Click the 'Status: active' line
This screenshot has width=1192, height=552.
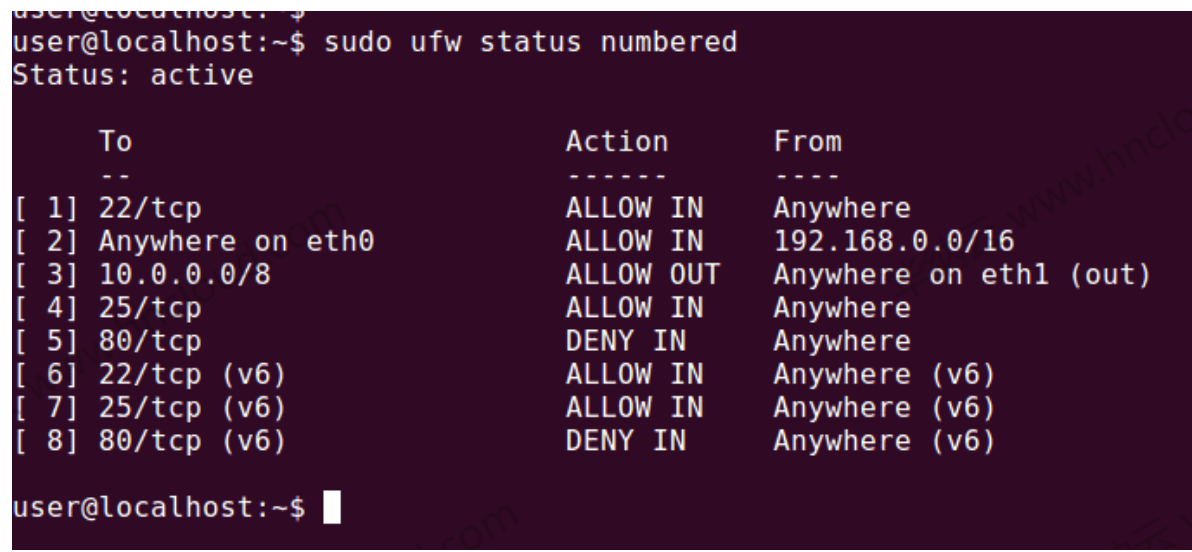tap(132, 76)
